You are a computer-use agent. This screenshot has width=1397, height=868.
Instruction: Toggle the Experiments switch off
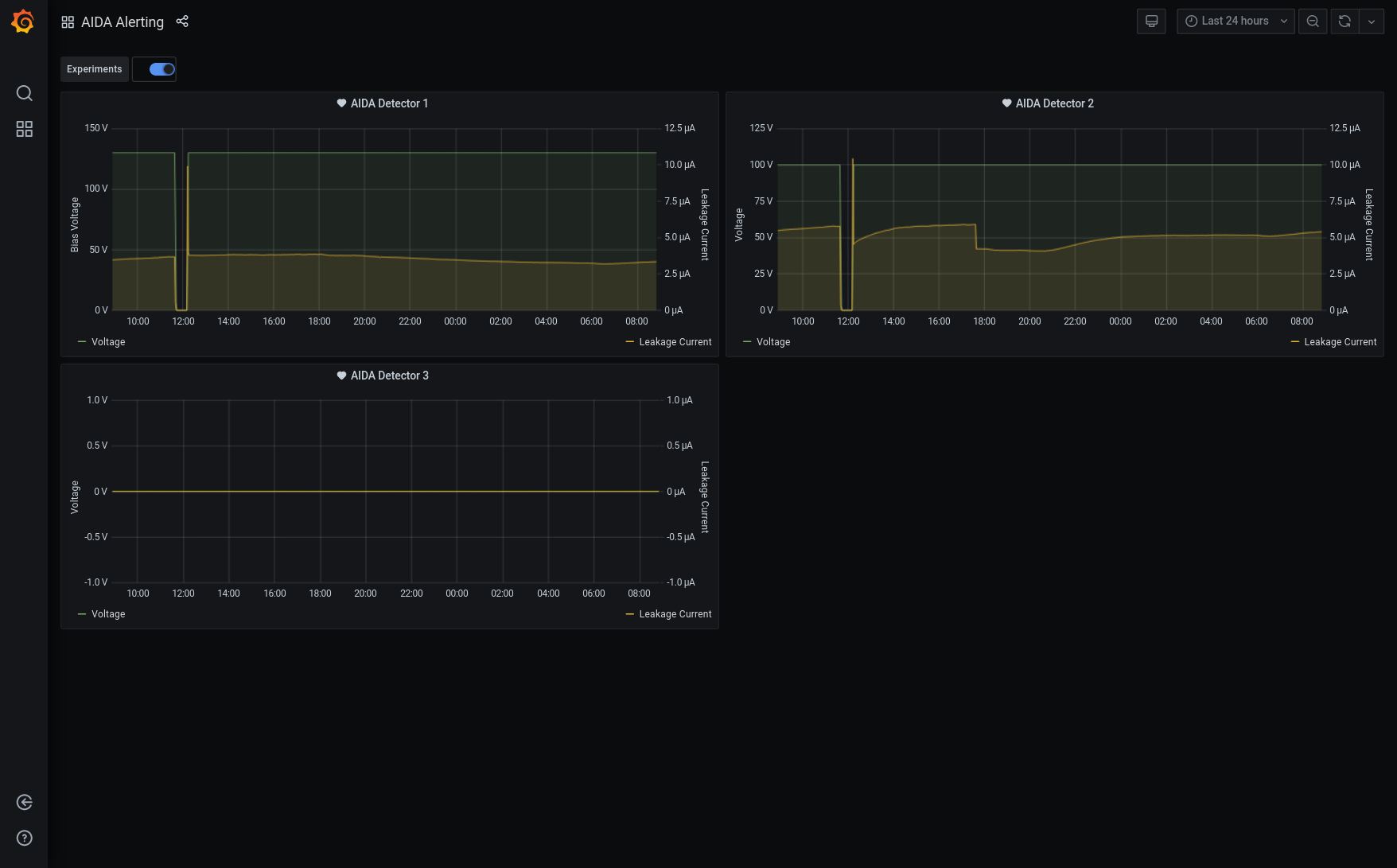(162, 69)
